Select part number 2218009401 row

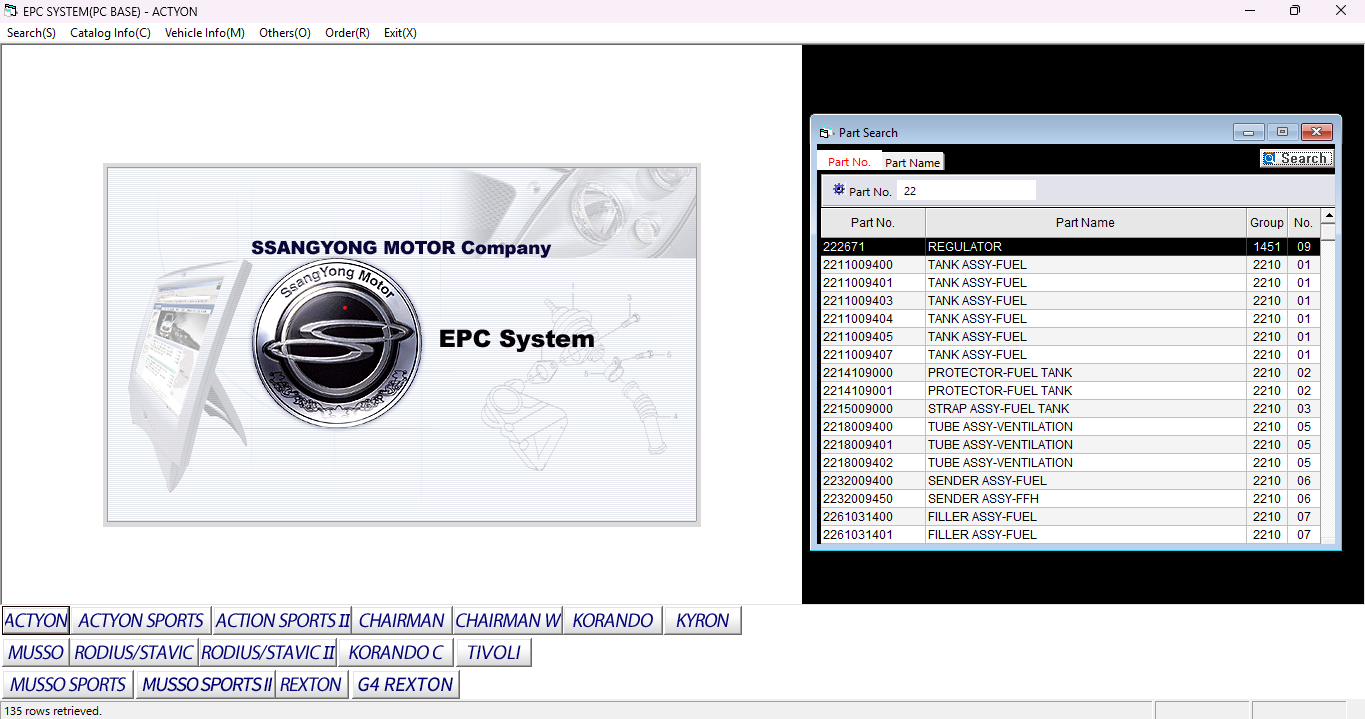tap(1070, 445)
